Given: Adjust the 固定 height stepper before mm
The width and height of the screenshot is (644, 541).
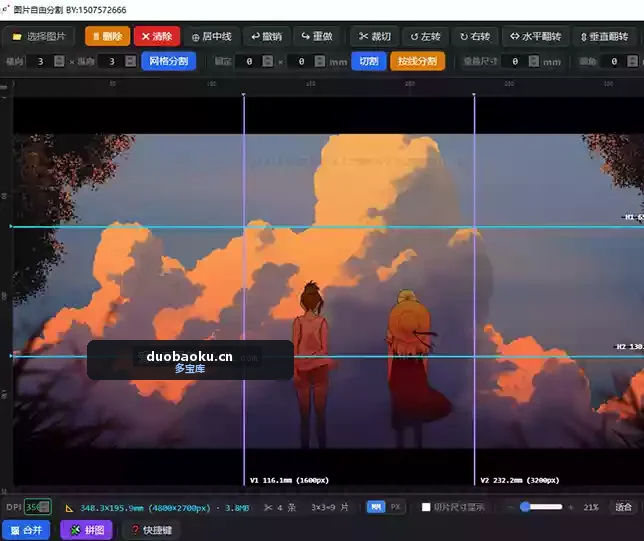Looking at the screenshot, I should click(320, 61).
